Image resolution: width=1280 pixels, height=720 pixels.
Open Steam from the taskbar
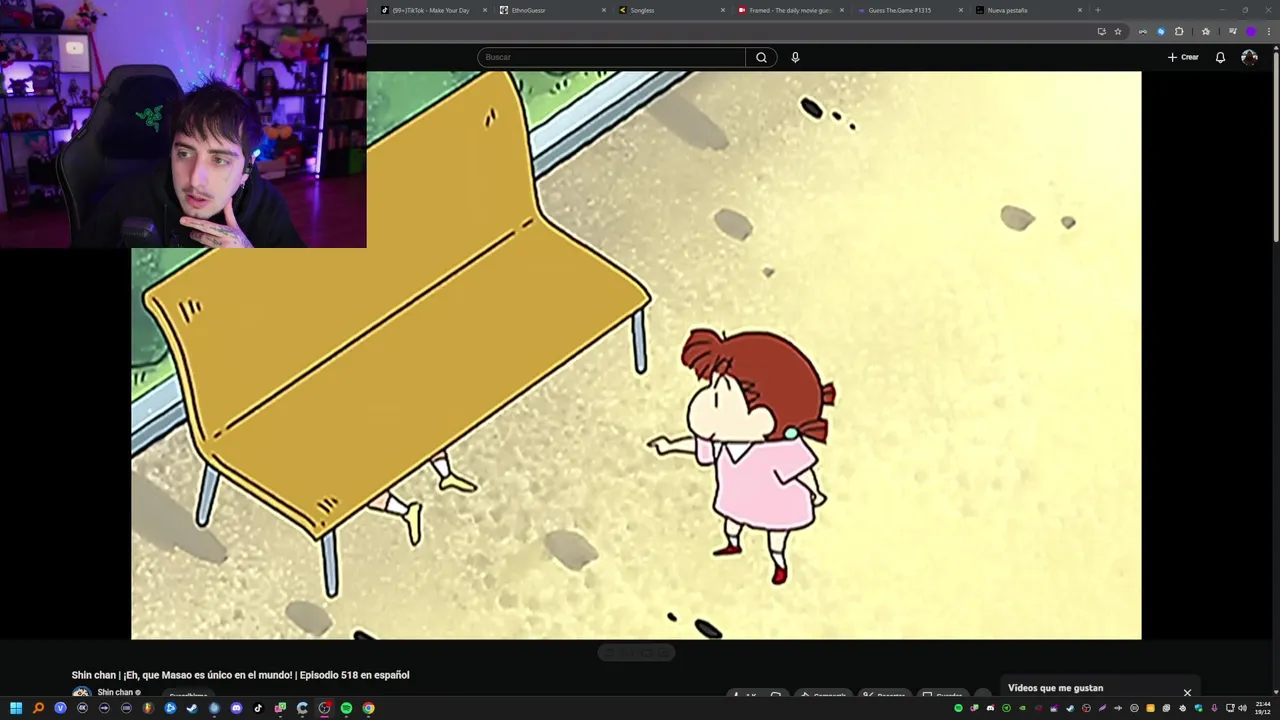coord(192,708)
